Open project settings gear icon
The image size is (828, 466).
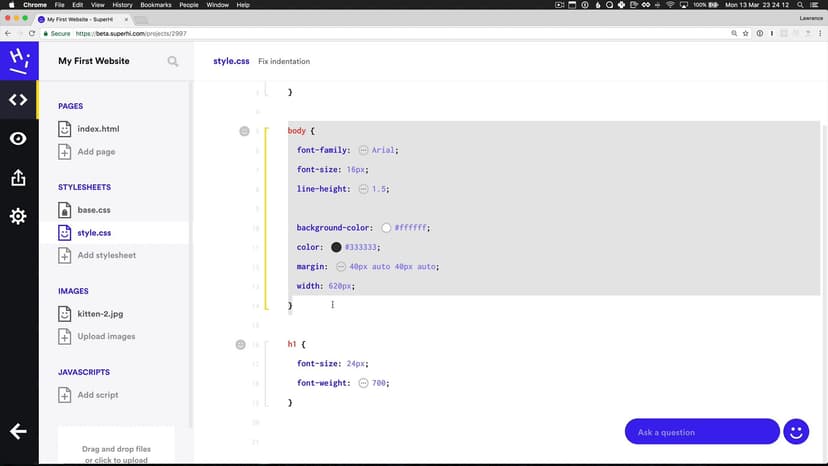pyautogui.click(x=18, y=216)
